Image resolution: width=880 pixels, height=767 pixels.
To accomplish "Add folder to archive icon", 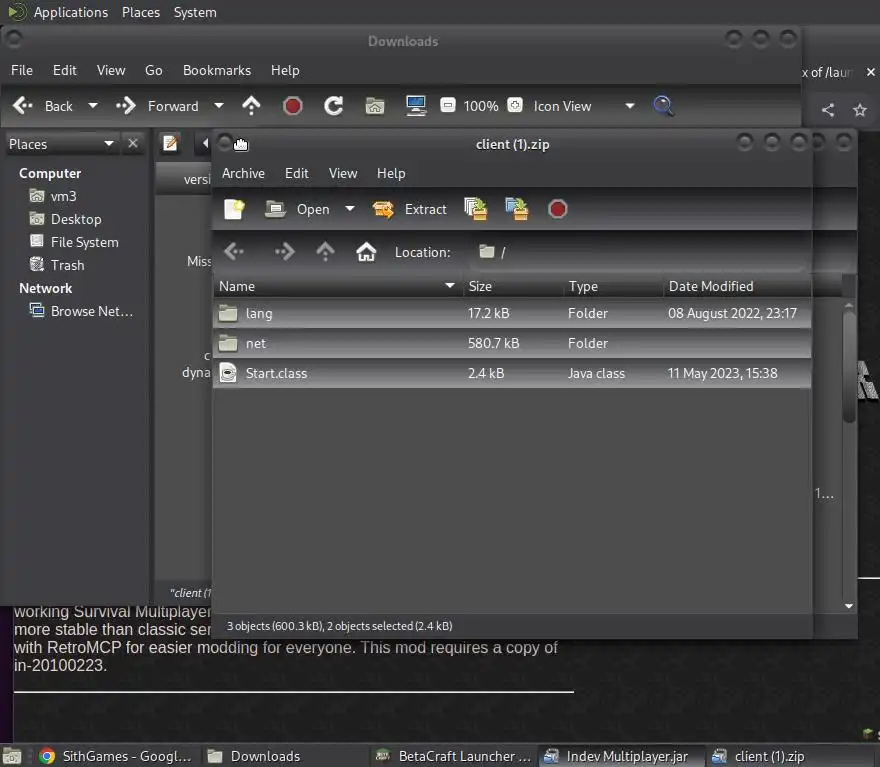I will coord(517,209).
